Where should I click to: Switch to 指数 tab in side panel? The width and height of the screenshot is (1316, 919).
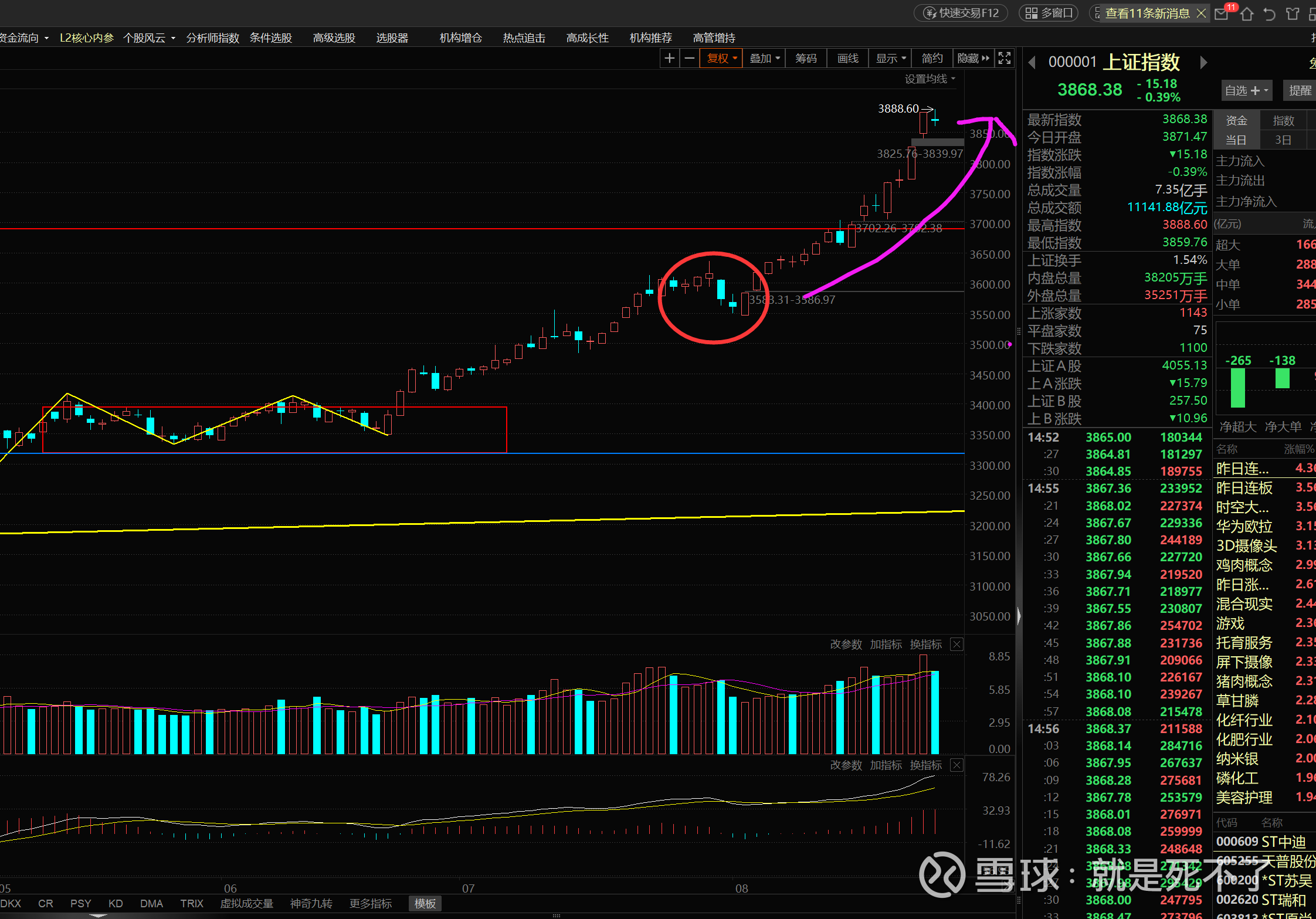coord(1283,120)
